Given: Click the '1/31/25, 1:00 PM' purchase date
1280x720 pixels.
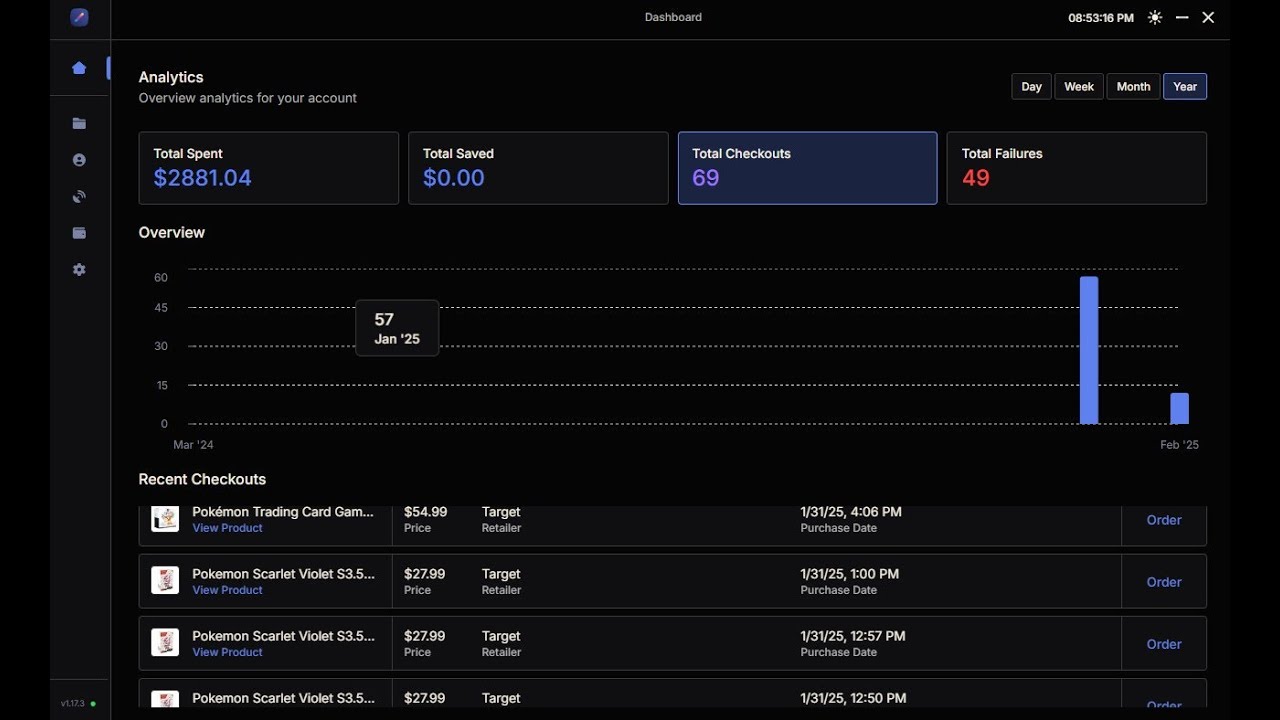Looking at the screenshot, I should (850, 574).
